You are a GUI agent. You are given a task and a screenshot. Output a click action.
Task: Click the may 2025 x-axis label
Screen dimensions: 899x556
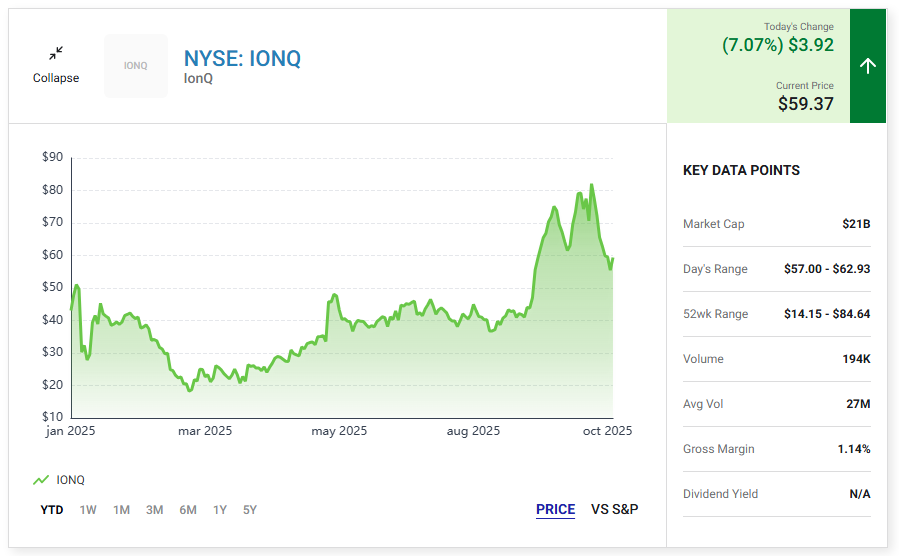[339, 431]
